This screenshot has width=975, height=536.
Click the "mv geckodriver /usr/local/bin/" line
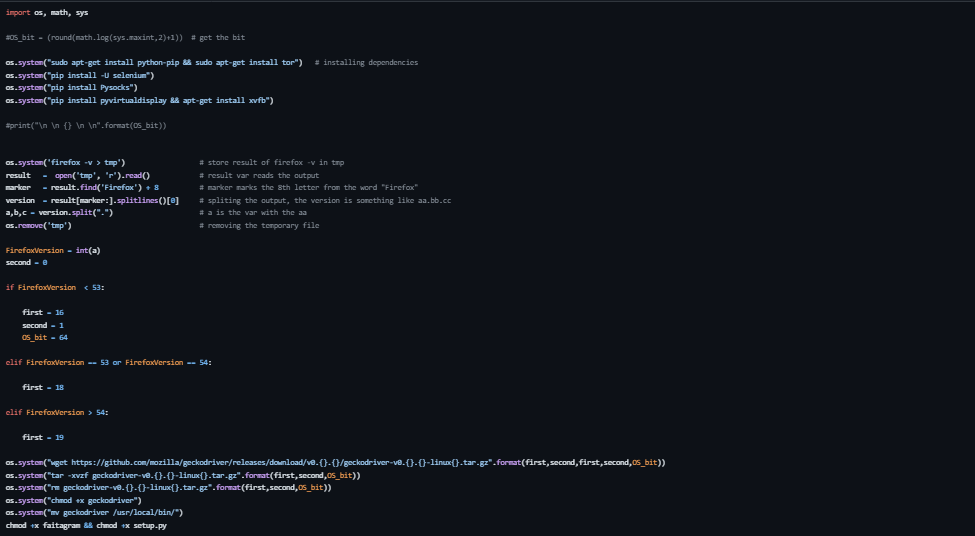point(94,512)
